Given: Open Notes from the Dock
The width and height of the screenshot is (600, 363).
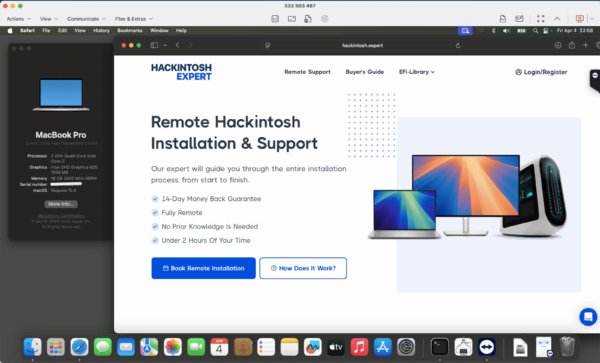Looking at the screenshot, I should click(289, 347).
